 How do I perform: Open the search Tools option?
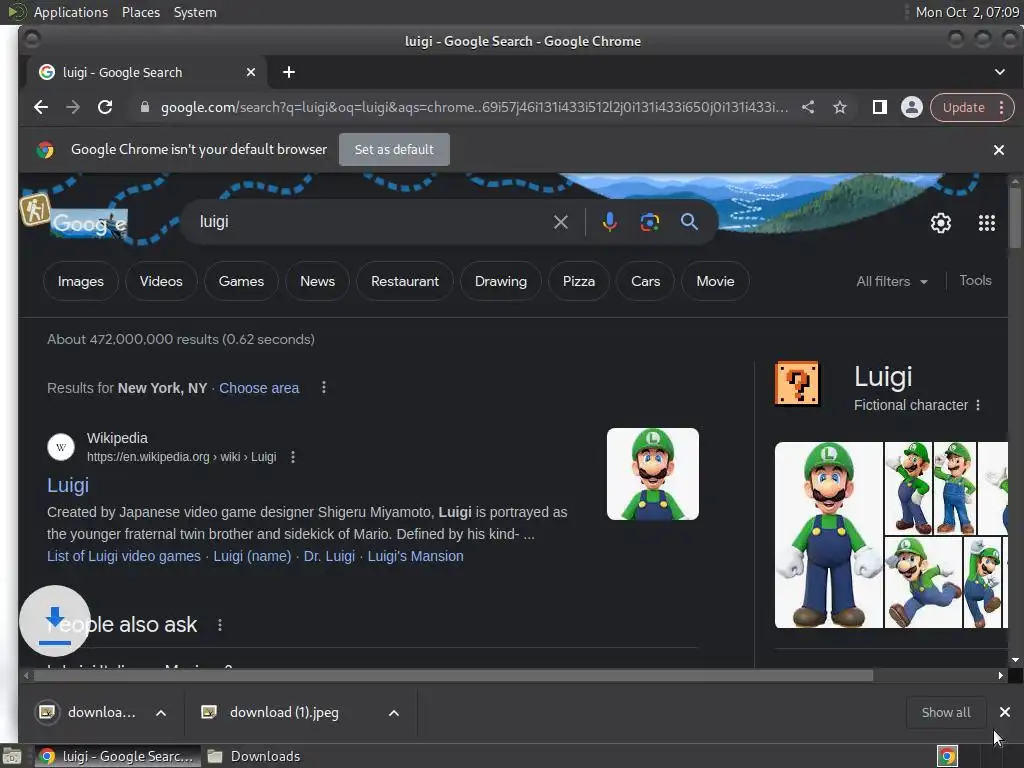[x=975, y=280]
